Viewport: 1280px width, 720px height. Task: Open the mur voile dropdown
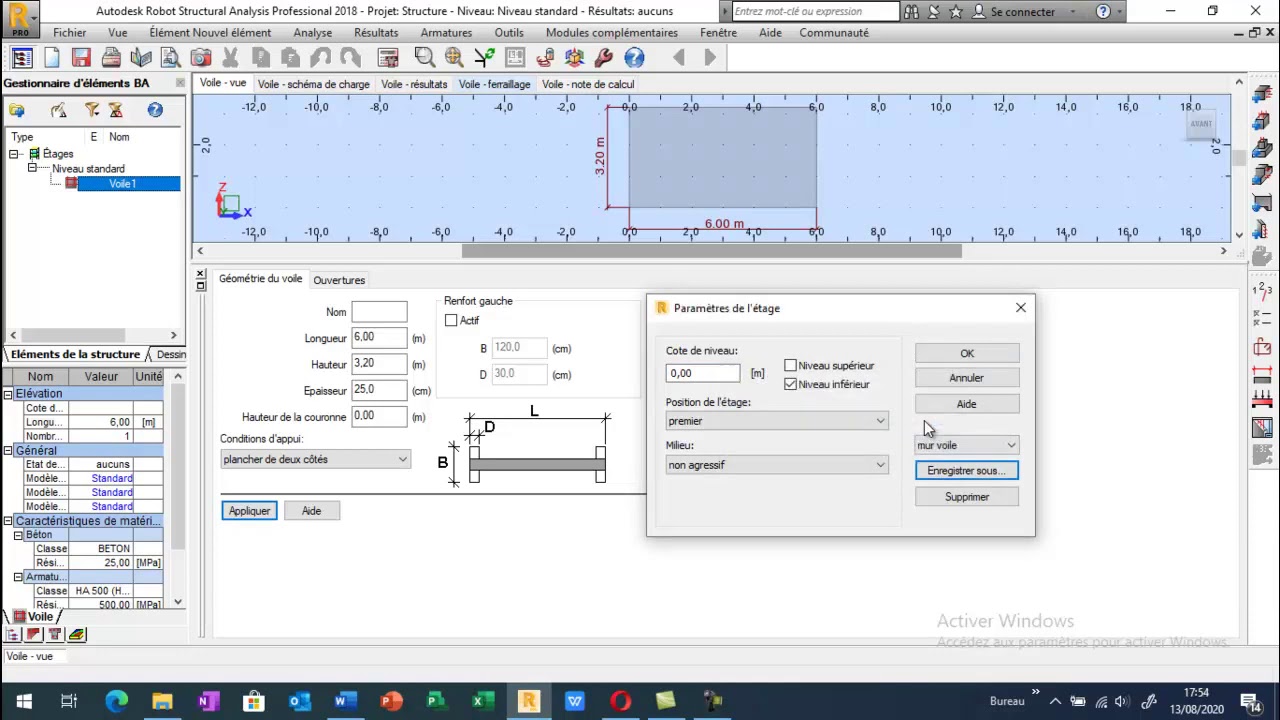[966, 445]
